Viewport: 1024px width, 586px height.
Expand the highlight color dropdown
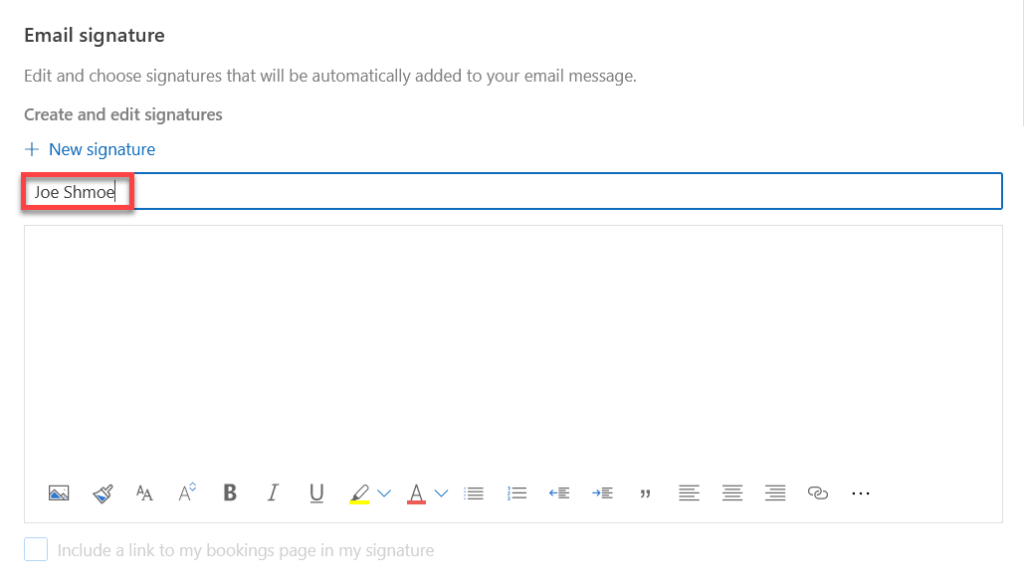(384, 493)
